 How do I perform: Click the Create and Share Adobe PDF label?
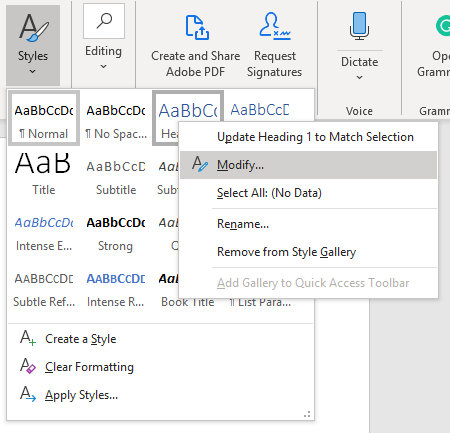pos(196,64)
